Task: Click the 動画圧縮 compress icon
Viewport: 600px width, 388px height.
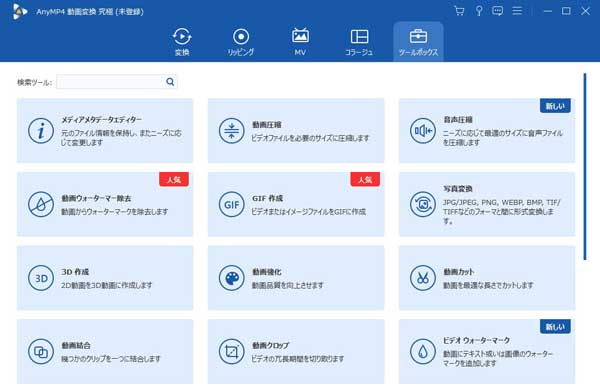Action: [x=232, y=130]
